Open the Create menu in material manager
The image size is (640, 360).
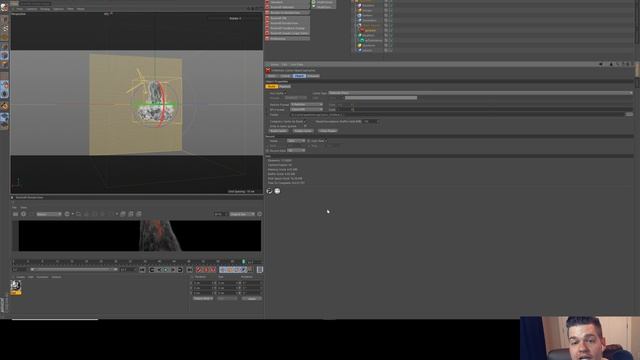click(x=20, y=277)
